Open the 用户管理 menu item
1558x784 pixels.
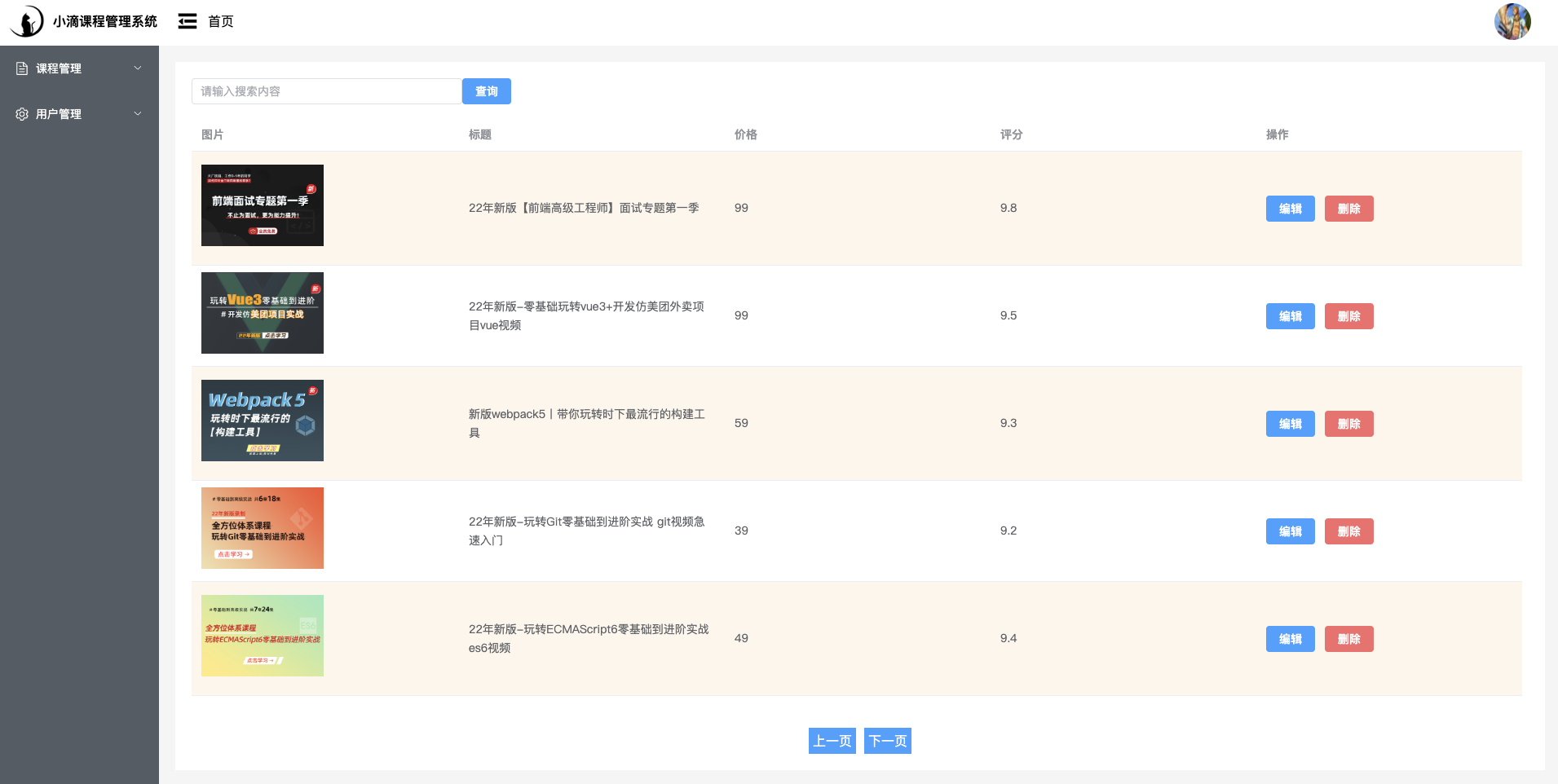(x=79, y=114)
